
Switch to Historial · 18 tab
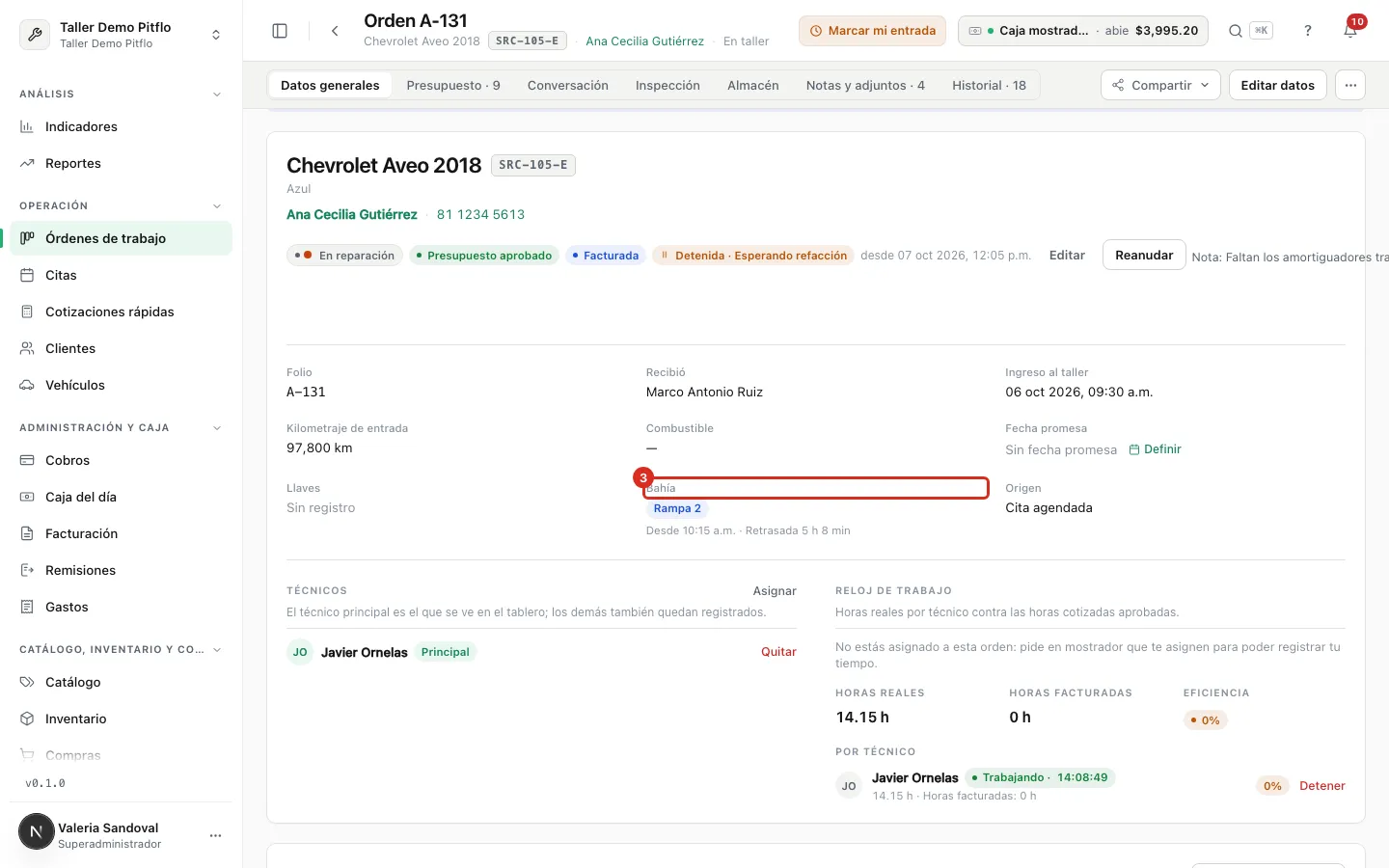pyautogui.click(x=989, y=85)
